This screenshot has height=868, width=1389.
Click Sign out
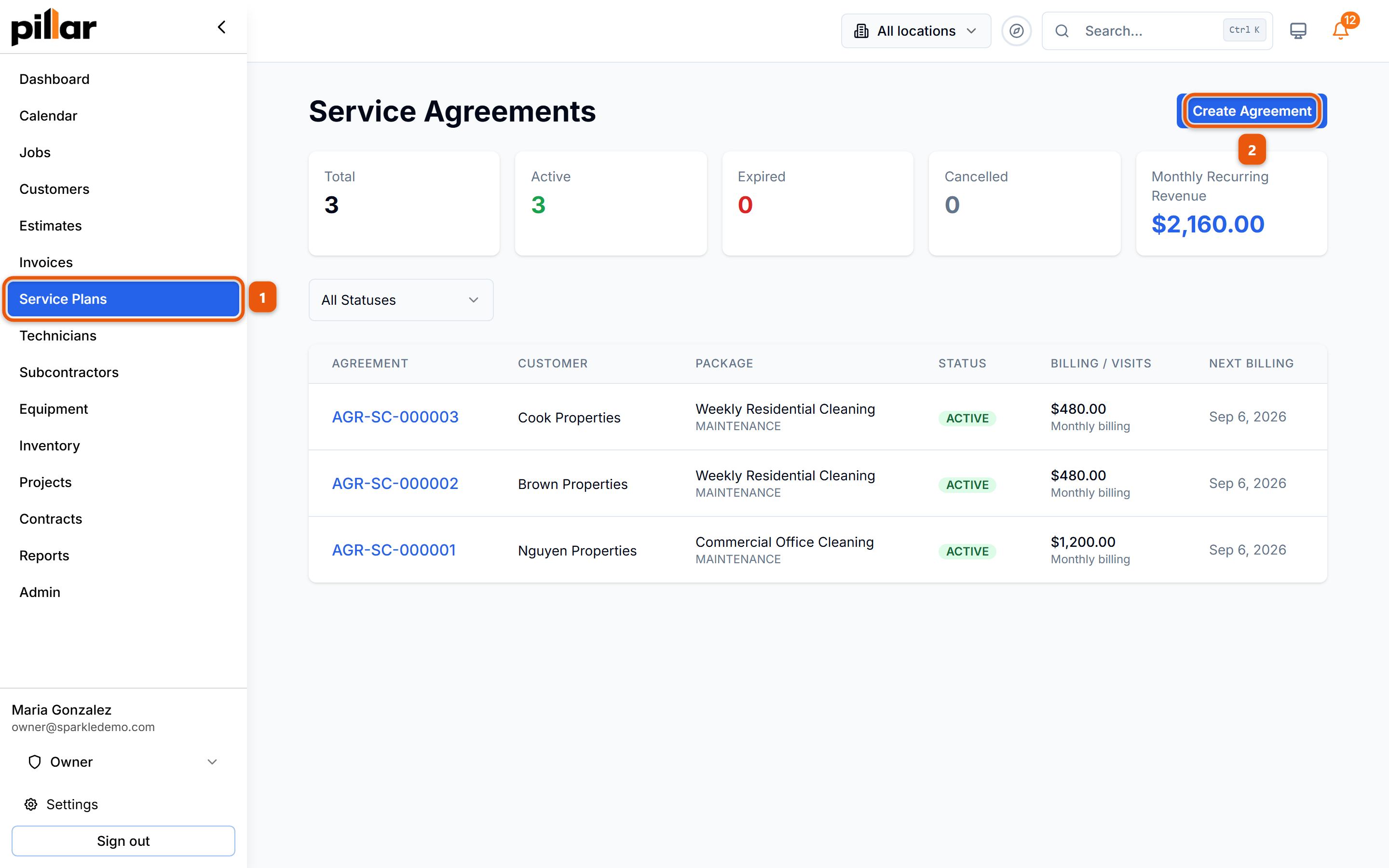coord(123,841)
